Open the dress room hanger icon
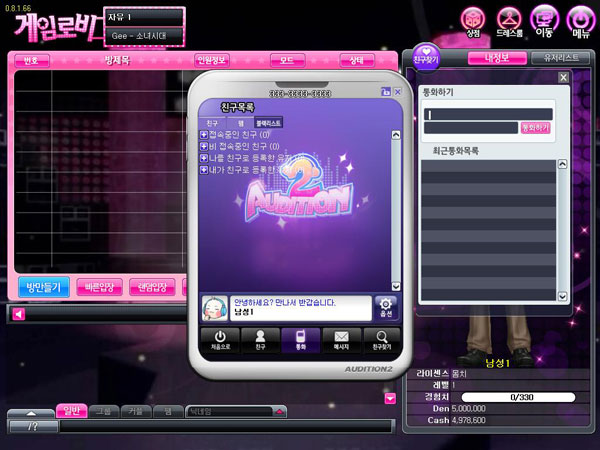Screen dimensions: 600x450 tap(509, 19)
